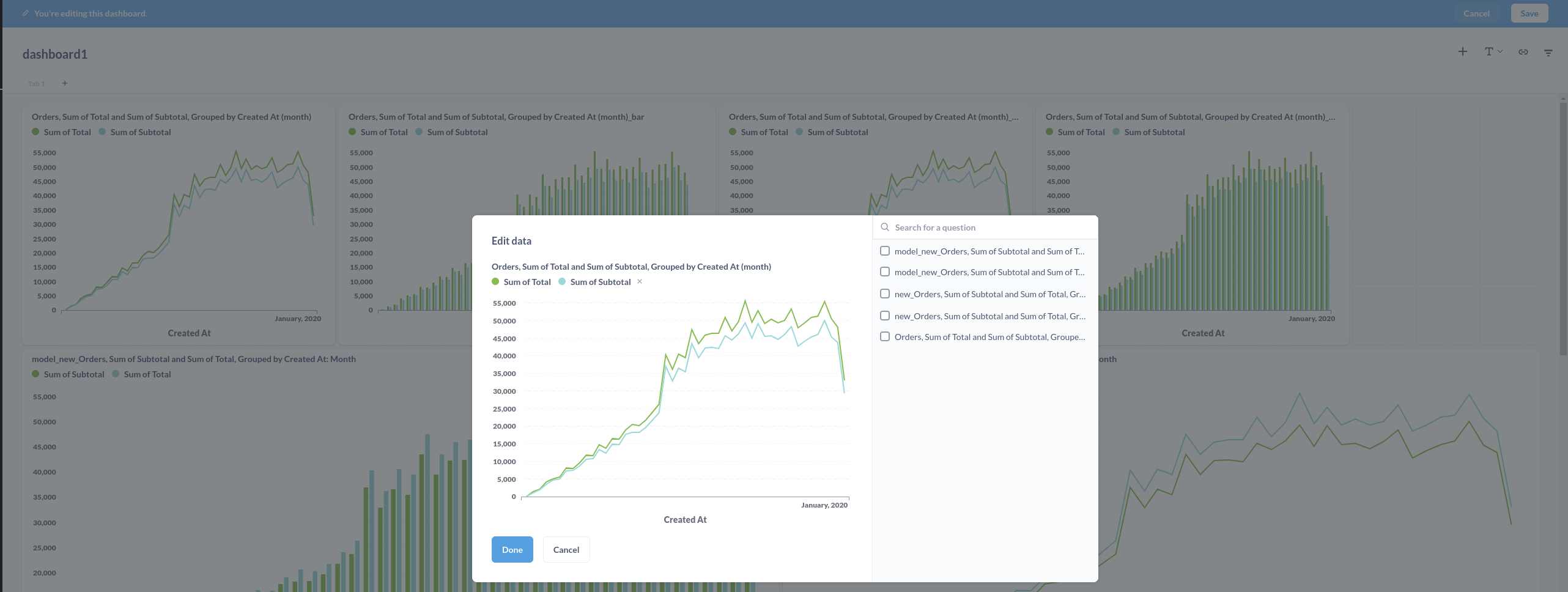Image resolution: width=1568 pixels, height=592 pixels.
Task: Click the pencil icon in the editing banner
Action: click(x=26, y=13)
